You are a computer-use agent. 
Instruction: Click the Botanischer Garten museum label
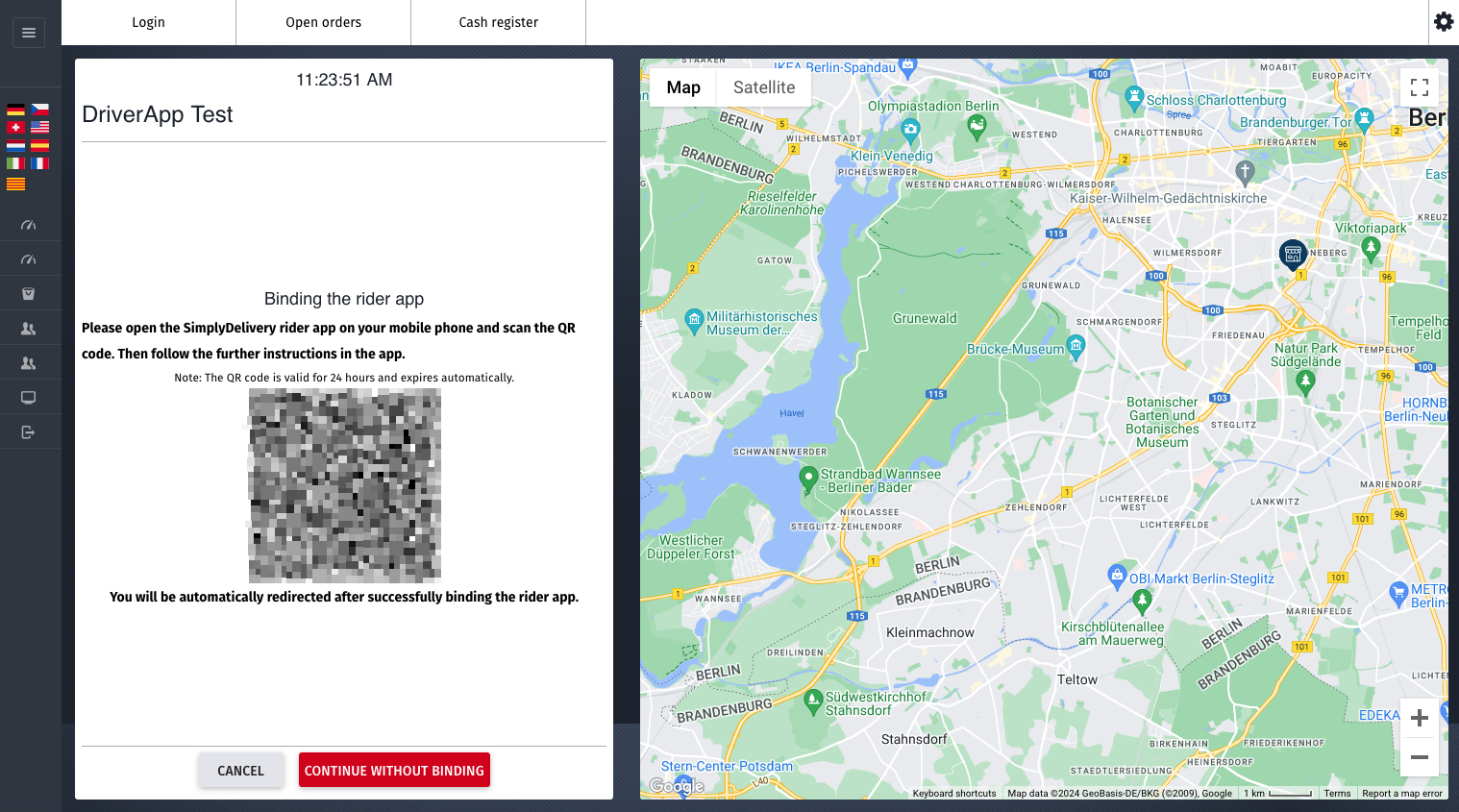(x=1162, y=423)
